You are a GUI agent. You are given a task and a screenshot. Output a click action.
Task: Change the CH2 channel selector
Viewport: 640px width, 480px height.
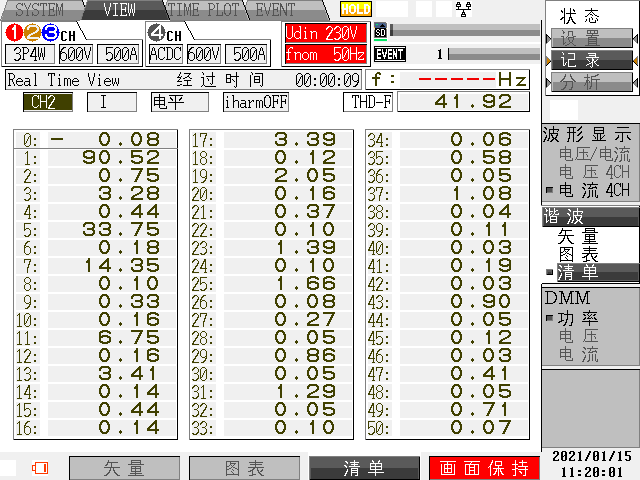pyautogui.click(x=48, y=102)
